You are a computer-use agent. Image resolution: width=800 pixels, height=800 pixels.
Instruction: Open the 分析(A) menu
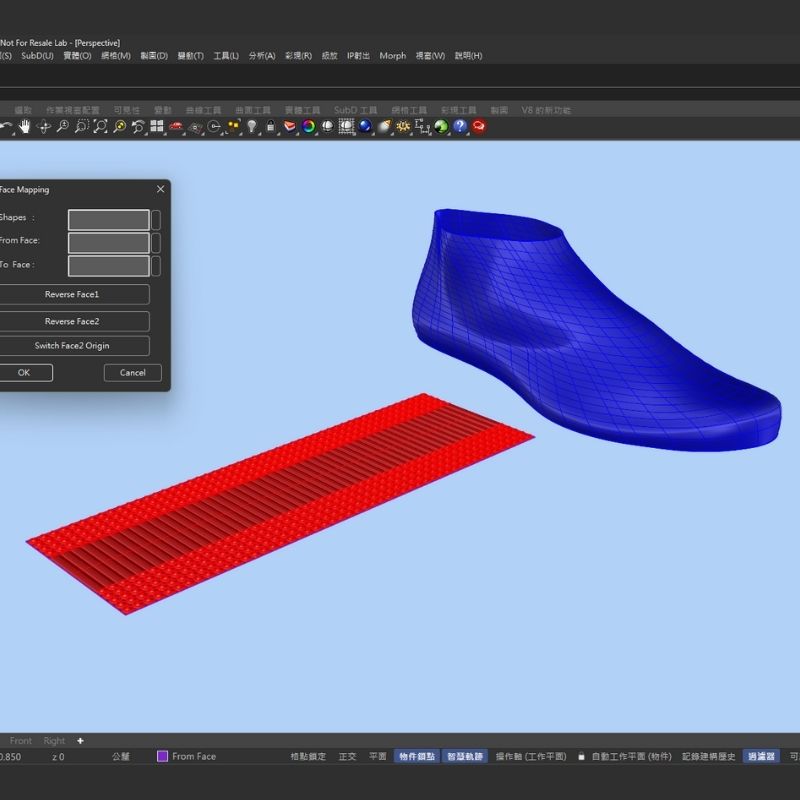pyautogui.click(x=261, y=56)
